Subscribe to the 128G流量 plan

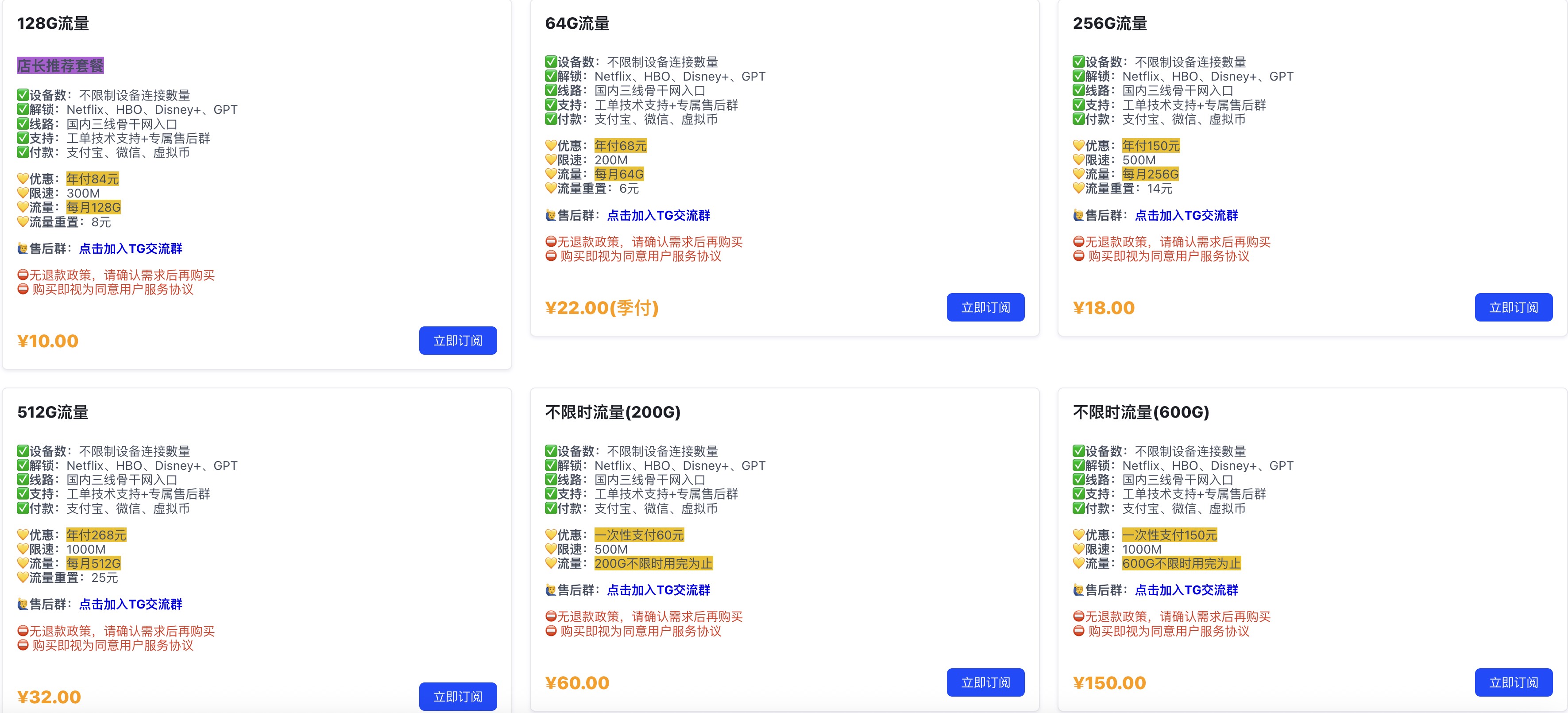pos(458,341)
